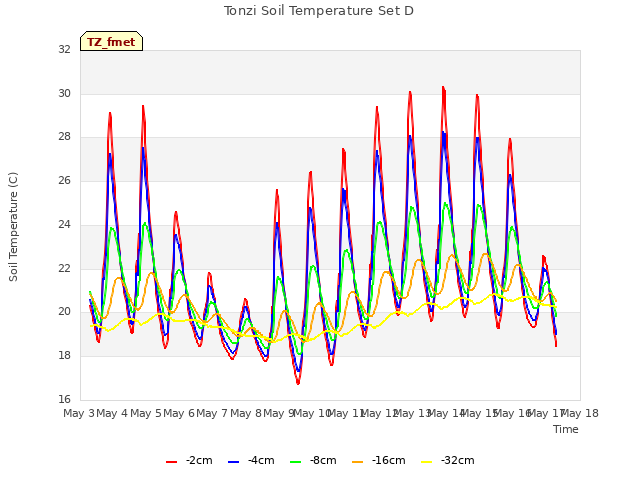Click the 28 y-axis tick label
The width and height of the screenshot is (640, 480).
click(64, 137)
